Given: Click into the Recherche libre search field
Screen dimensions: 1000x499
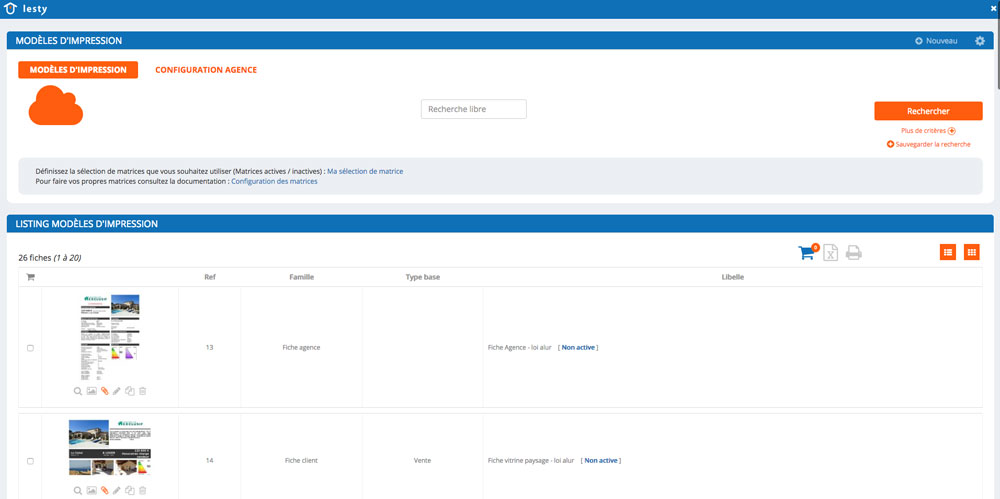Looking at the screenshot, I should pos(473,109).
